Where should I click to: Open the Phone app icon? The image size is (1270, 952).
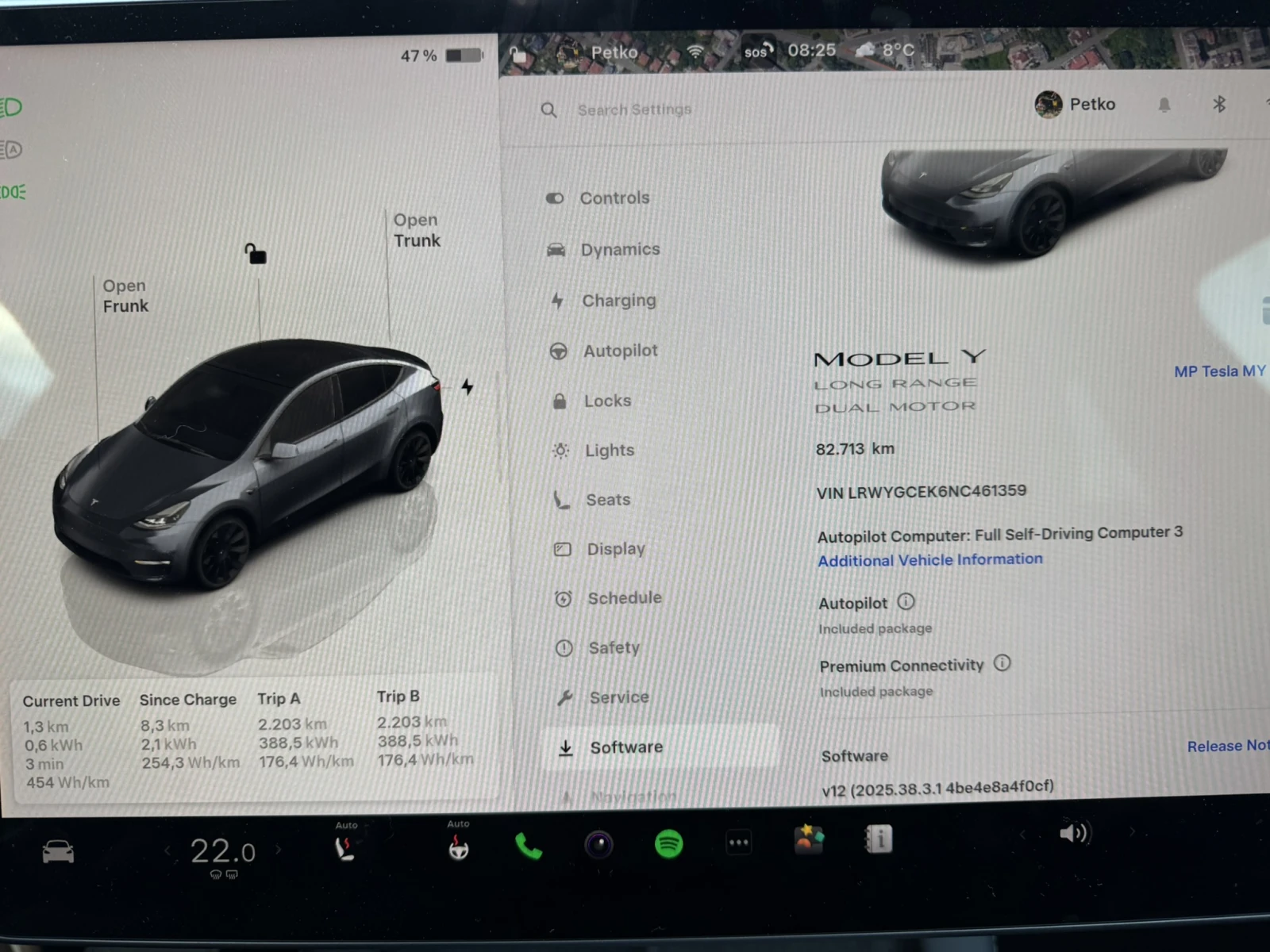pyautogui.click(x=528, y=846)
